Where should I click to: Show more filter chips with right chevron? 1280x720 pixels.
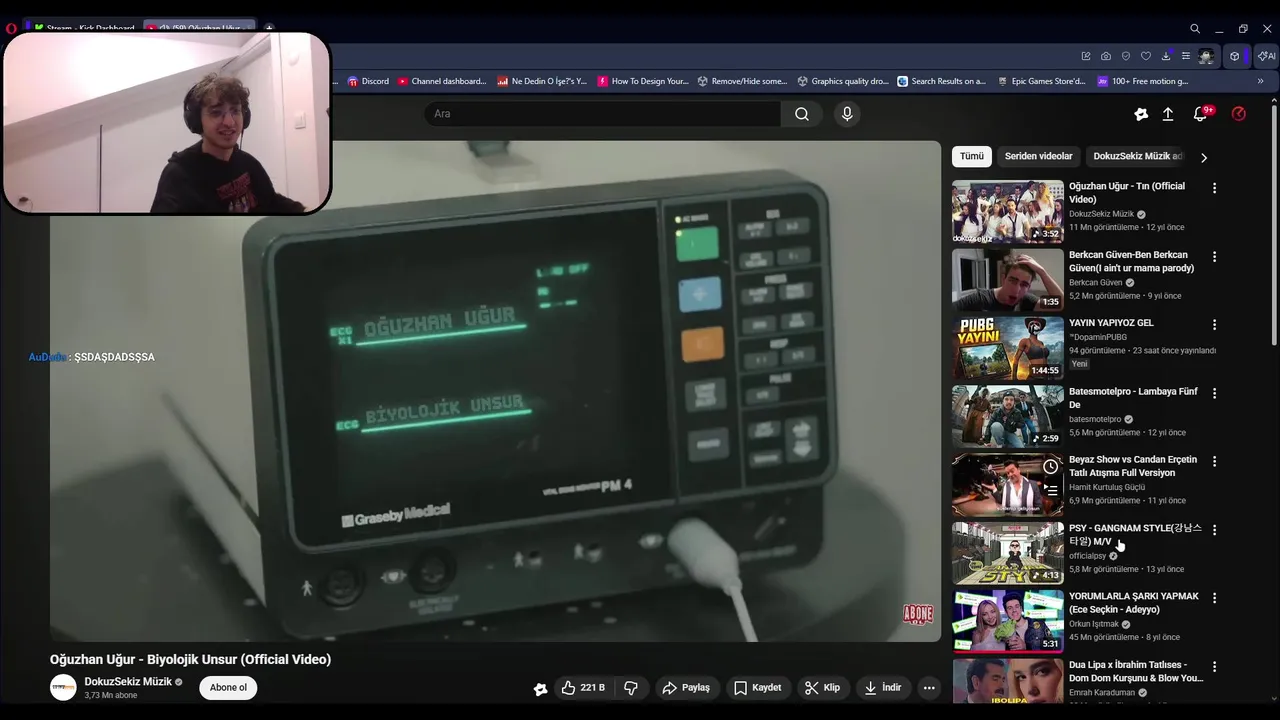(x=1204, y=157)
